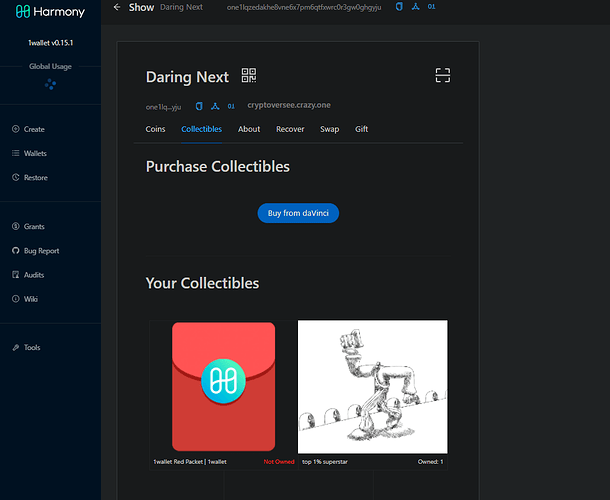Open the Swap tab

coord(329,129)
